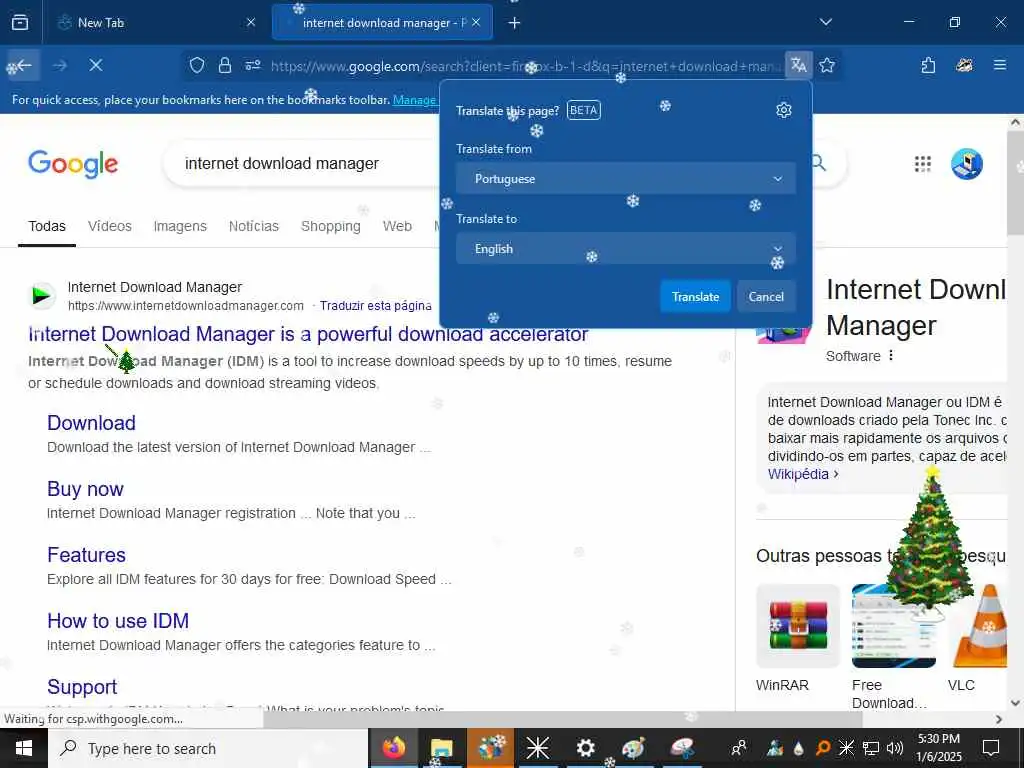Close the internet download manager tab
Image resolution: width=1024 pixels, height=768 pixels.
click(x=476, y=22)
